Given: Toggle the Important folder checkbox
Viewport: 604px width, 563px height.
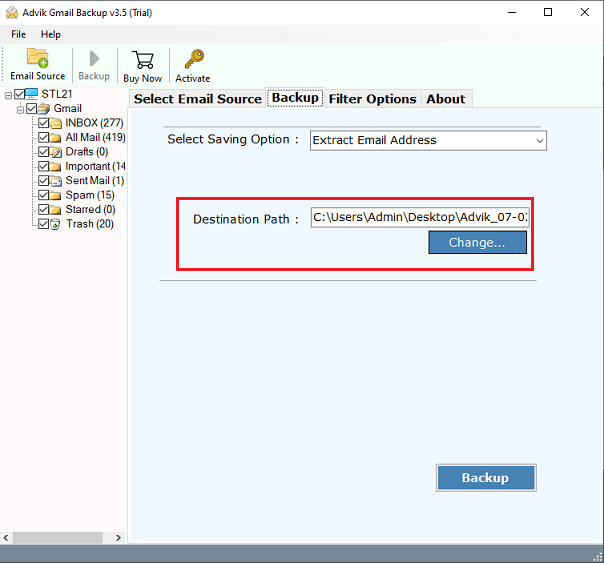Looking at the screenshot, I should (x=44, y=166).
